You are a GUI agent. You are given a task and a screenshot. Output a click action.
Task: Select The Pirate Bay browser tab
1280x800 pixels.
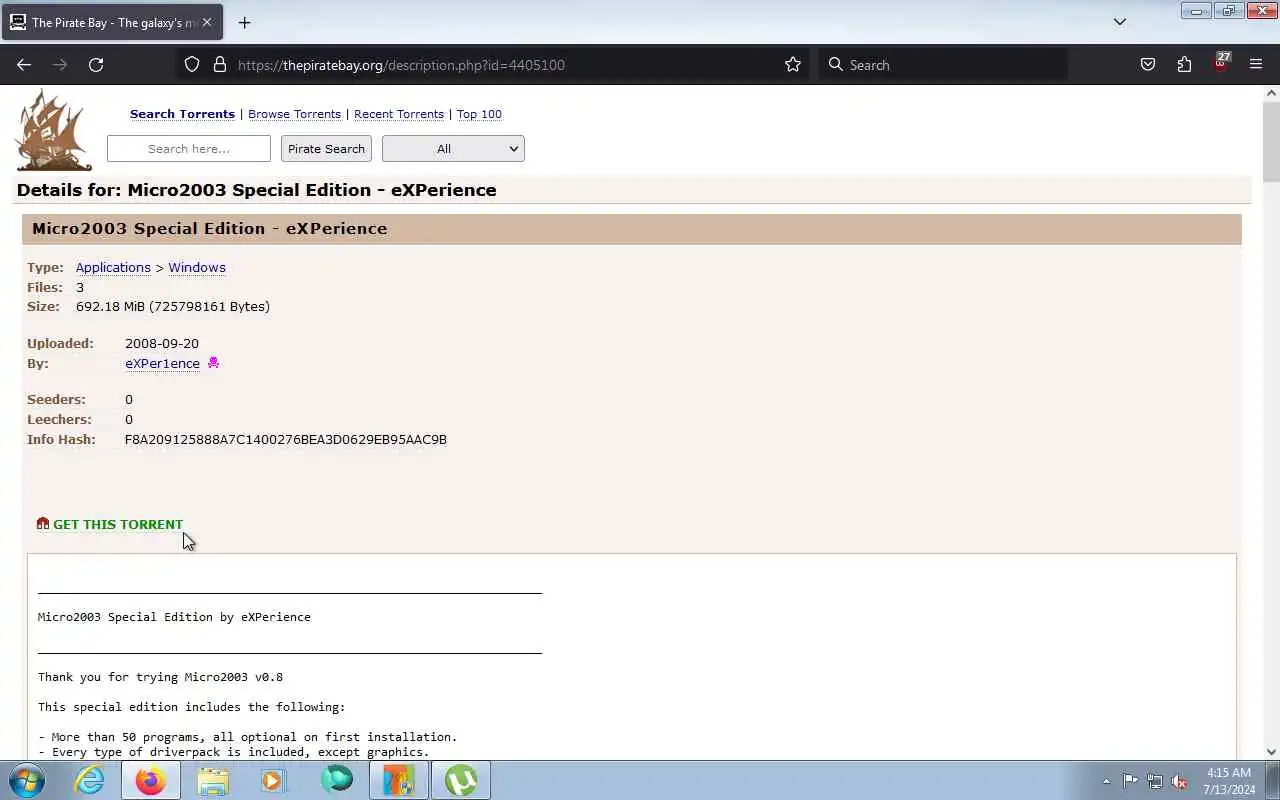112,22
